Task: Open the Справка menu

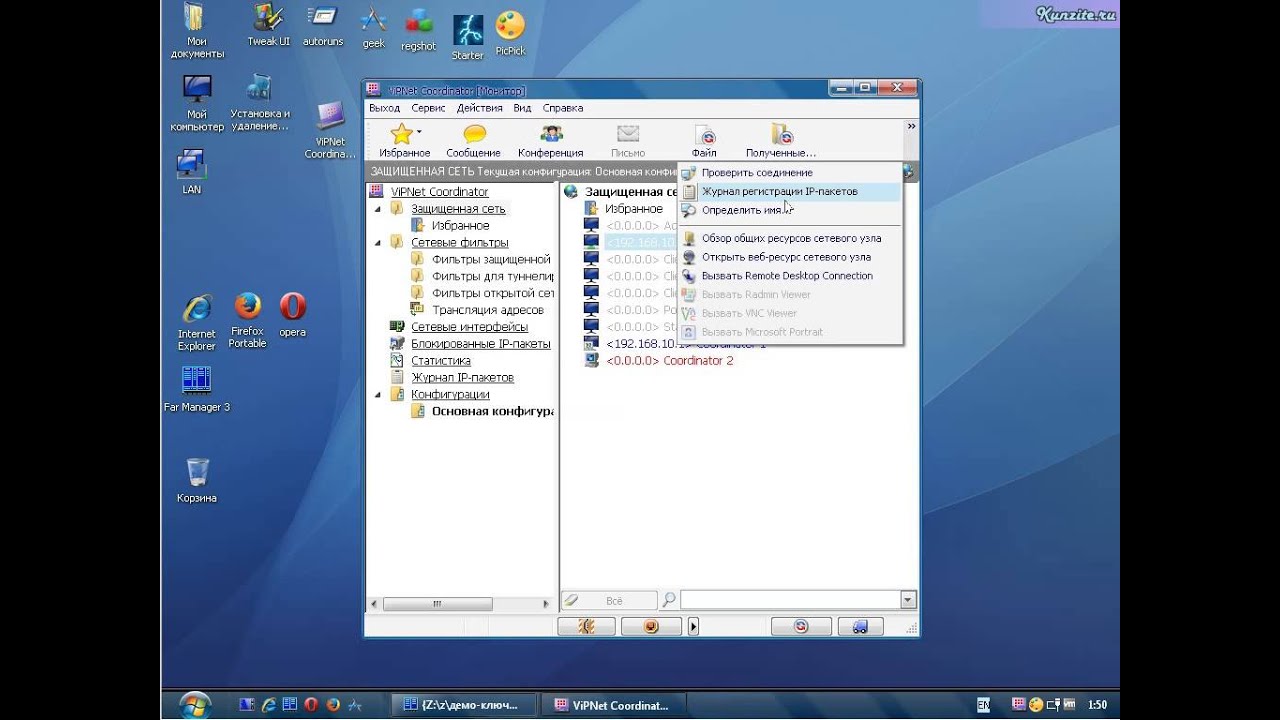Action: click(x=563, y=108)
